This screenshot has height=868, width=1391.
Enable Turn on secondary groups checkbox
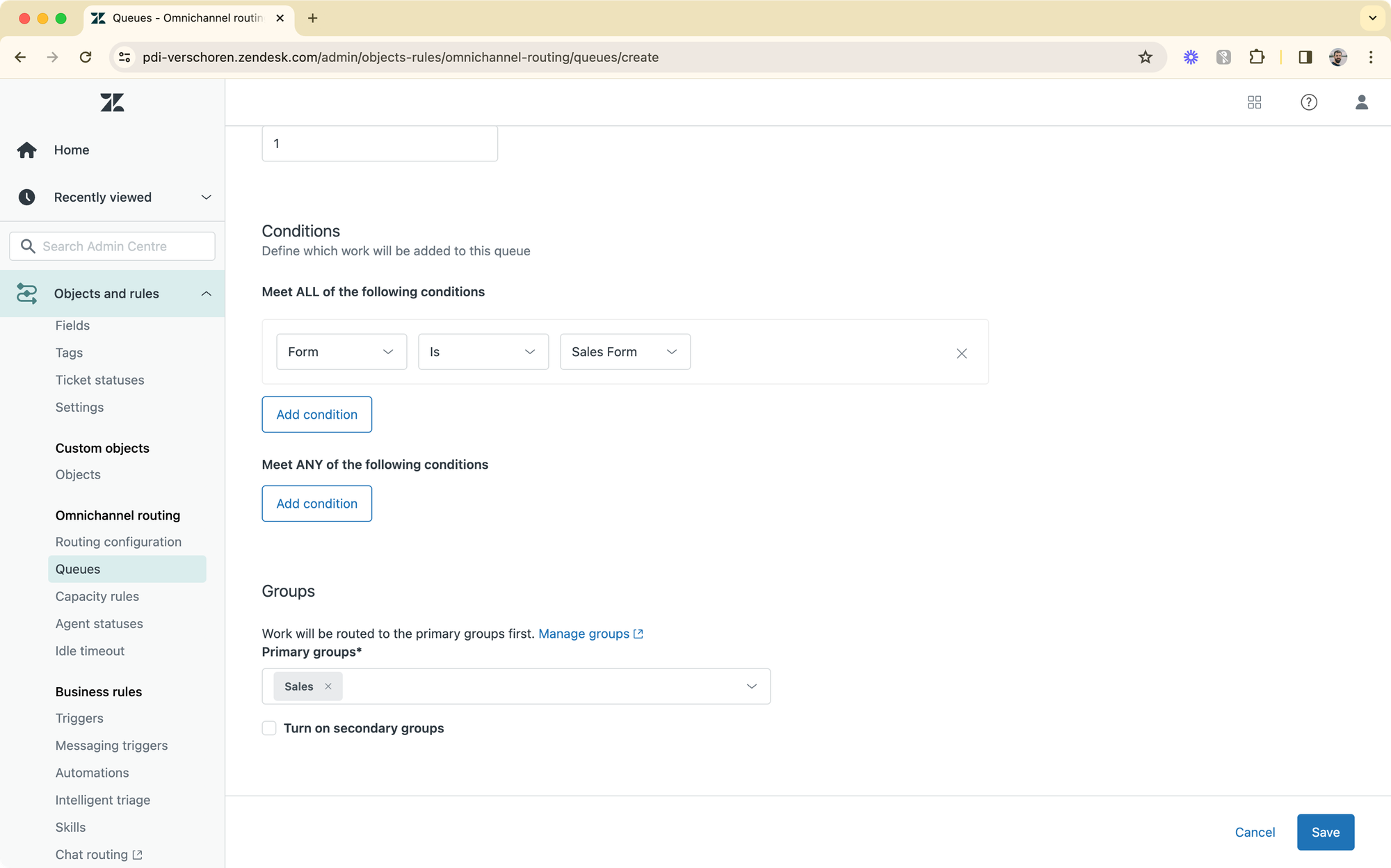(x=269, y=728)
